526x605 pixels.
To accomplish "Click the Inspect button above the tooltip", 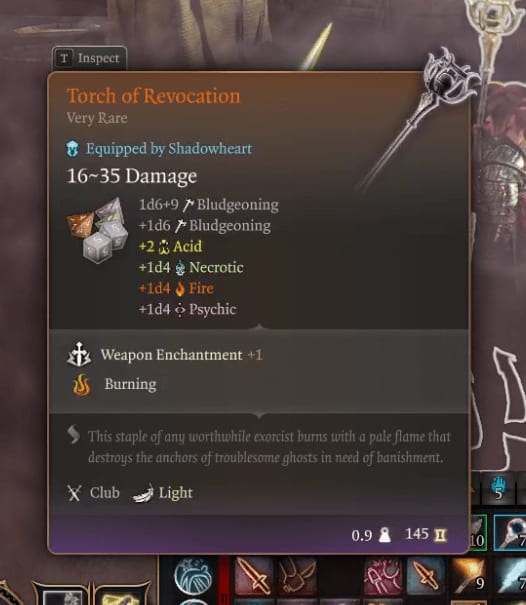I will pos(90,58).
